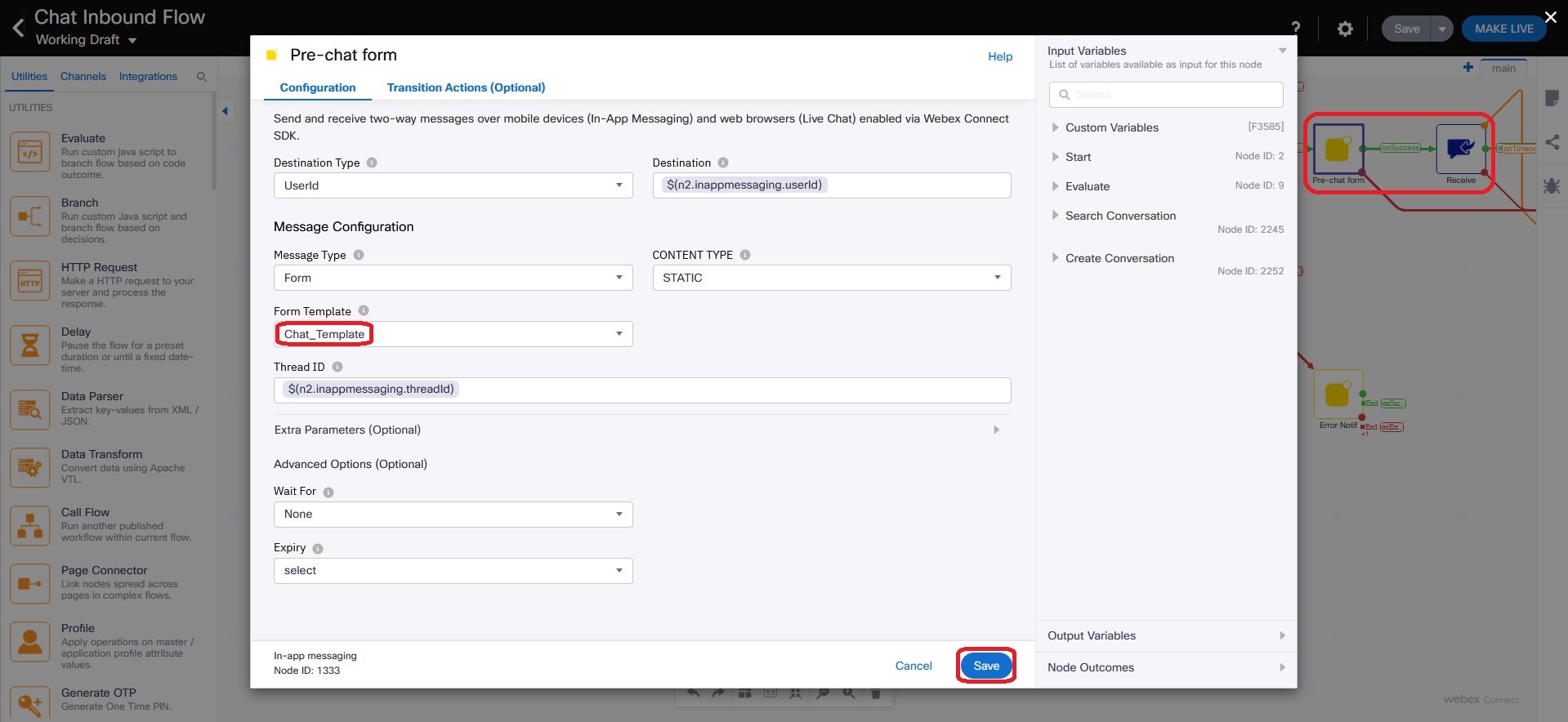
Task: Click the MAKE LIVE button
Action: (1504, 29)
